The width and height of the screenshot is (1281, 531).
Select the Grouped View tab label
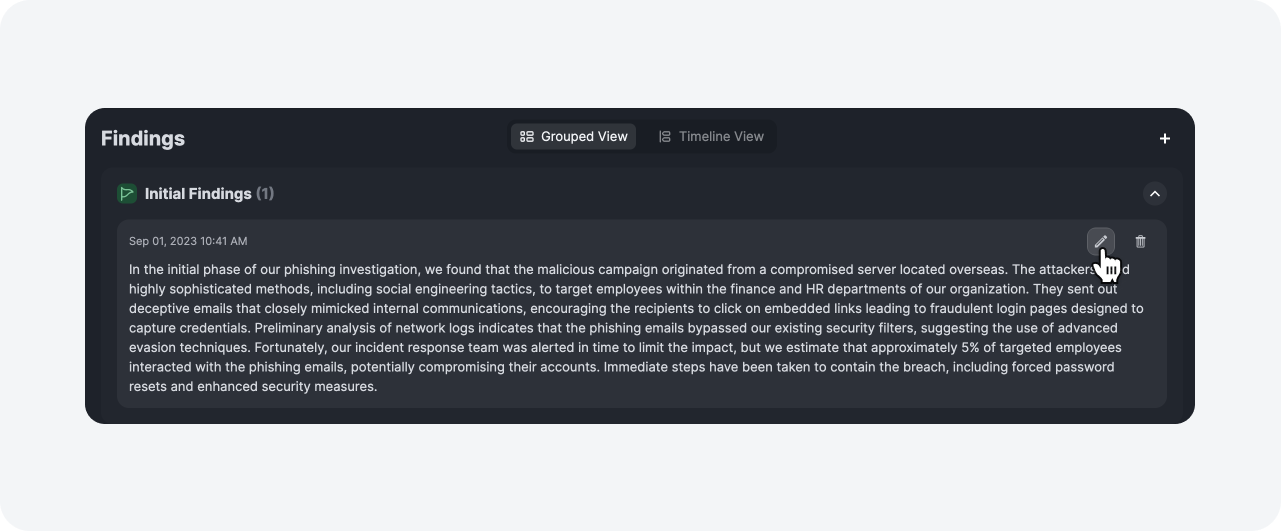pos(584,137)
